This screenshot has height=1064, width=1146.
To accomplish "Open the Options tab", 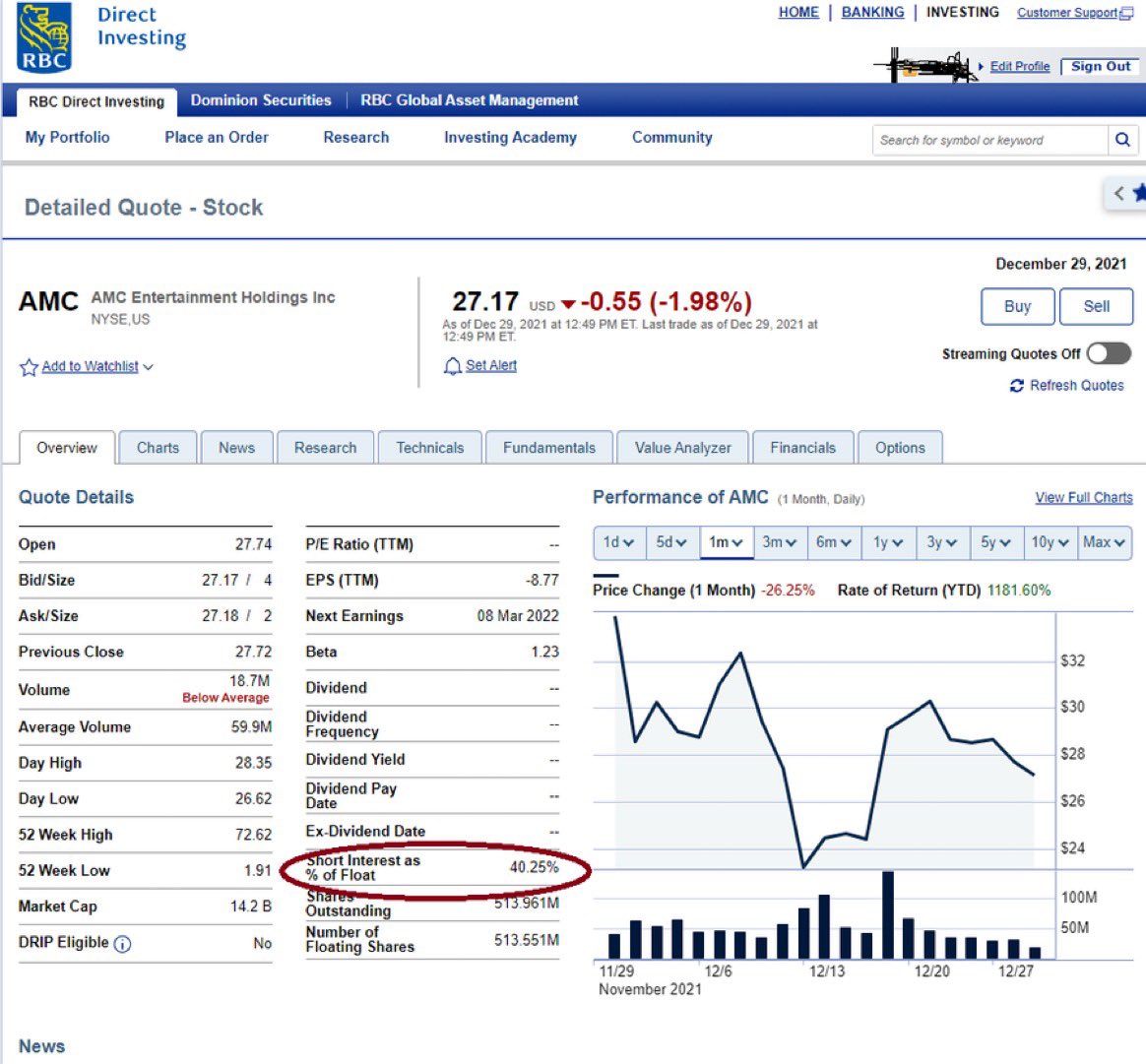I will point(901,447).
